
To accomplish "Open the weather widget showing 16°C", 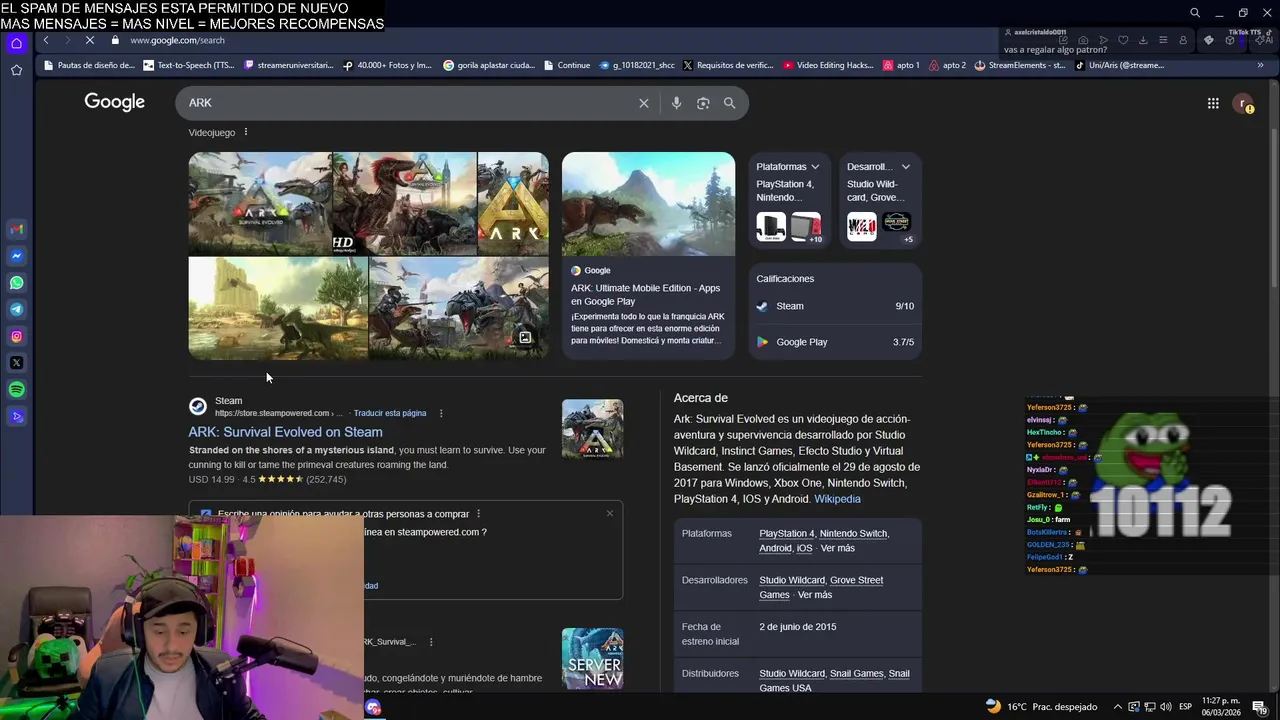I will pyautogui.click(x=1042, y=707).
